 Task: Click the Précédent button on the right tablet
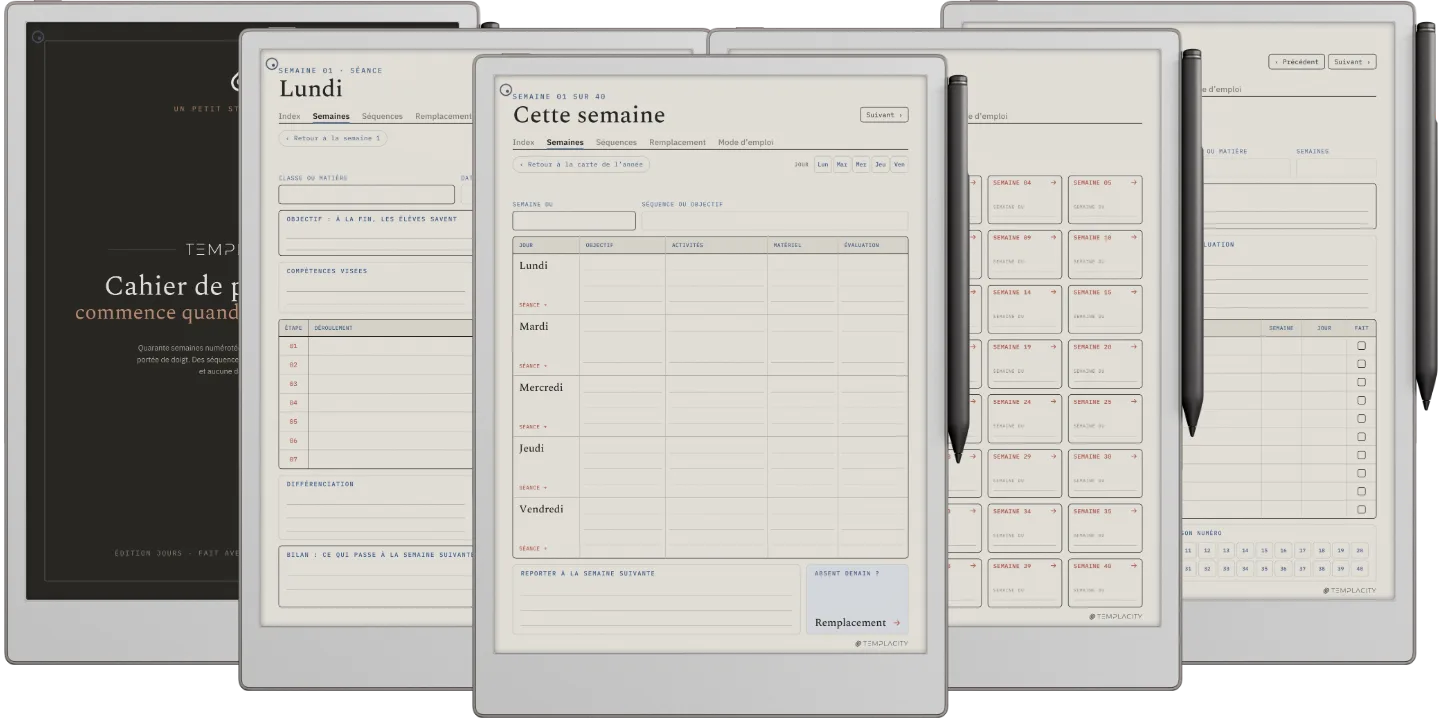(x=1297, y=62)
